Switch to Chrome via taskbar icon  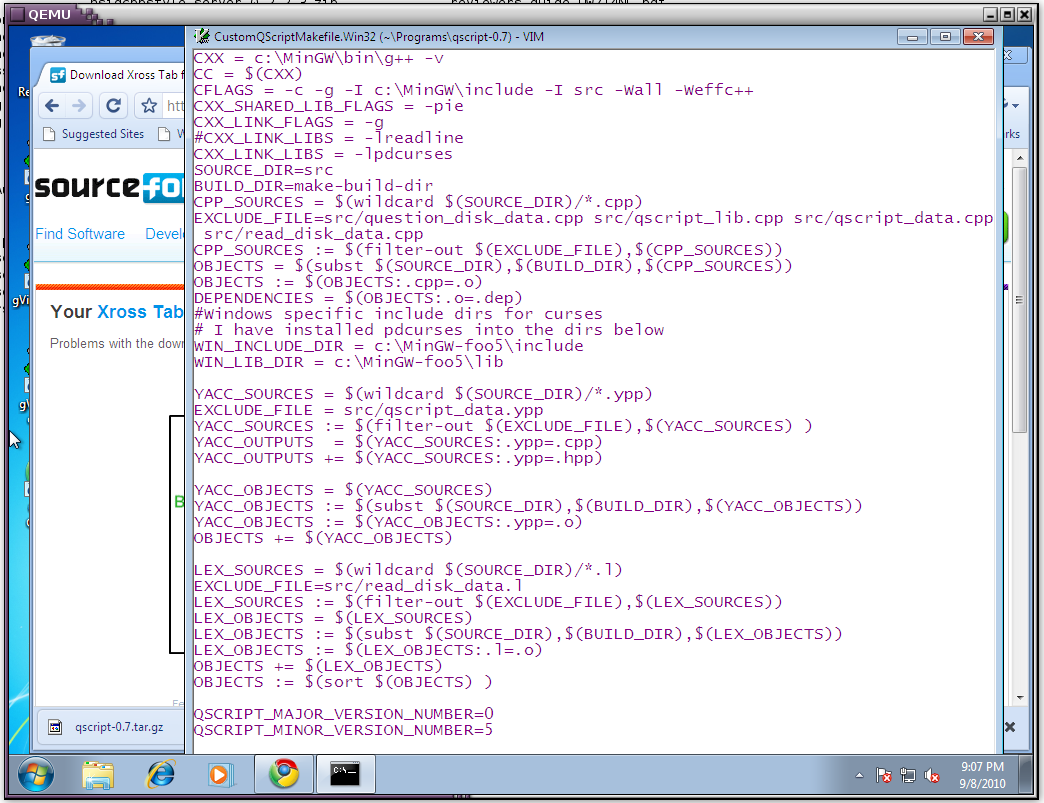pyautogui.click(x=284, y=774)
